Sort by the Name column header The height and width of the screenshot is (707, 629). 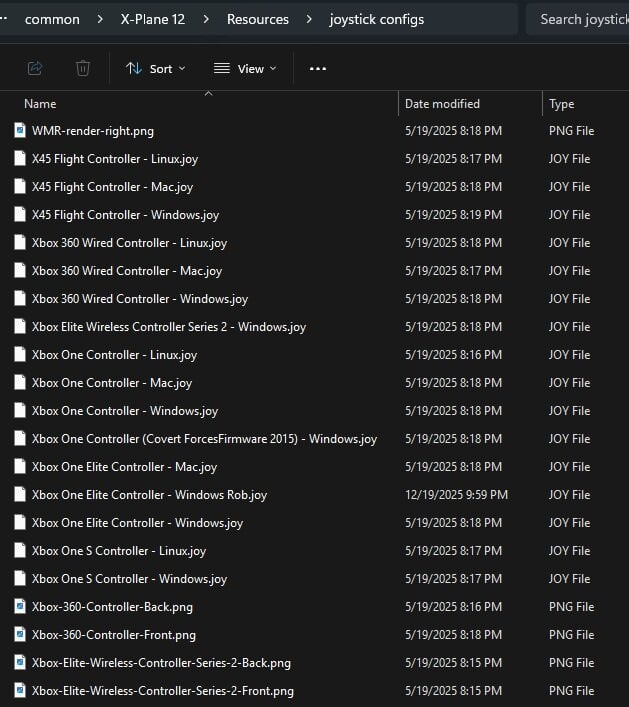point(40,104)
